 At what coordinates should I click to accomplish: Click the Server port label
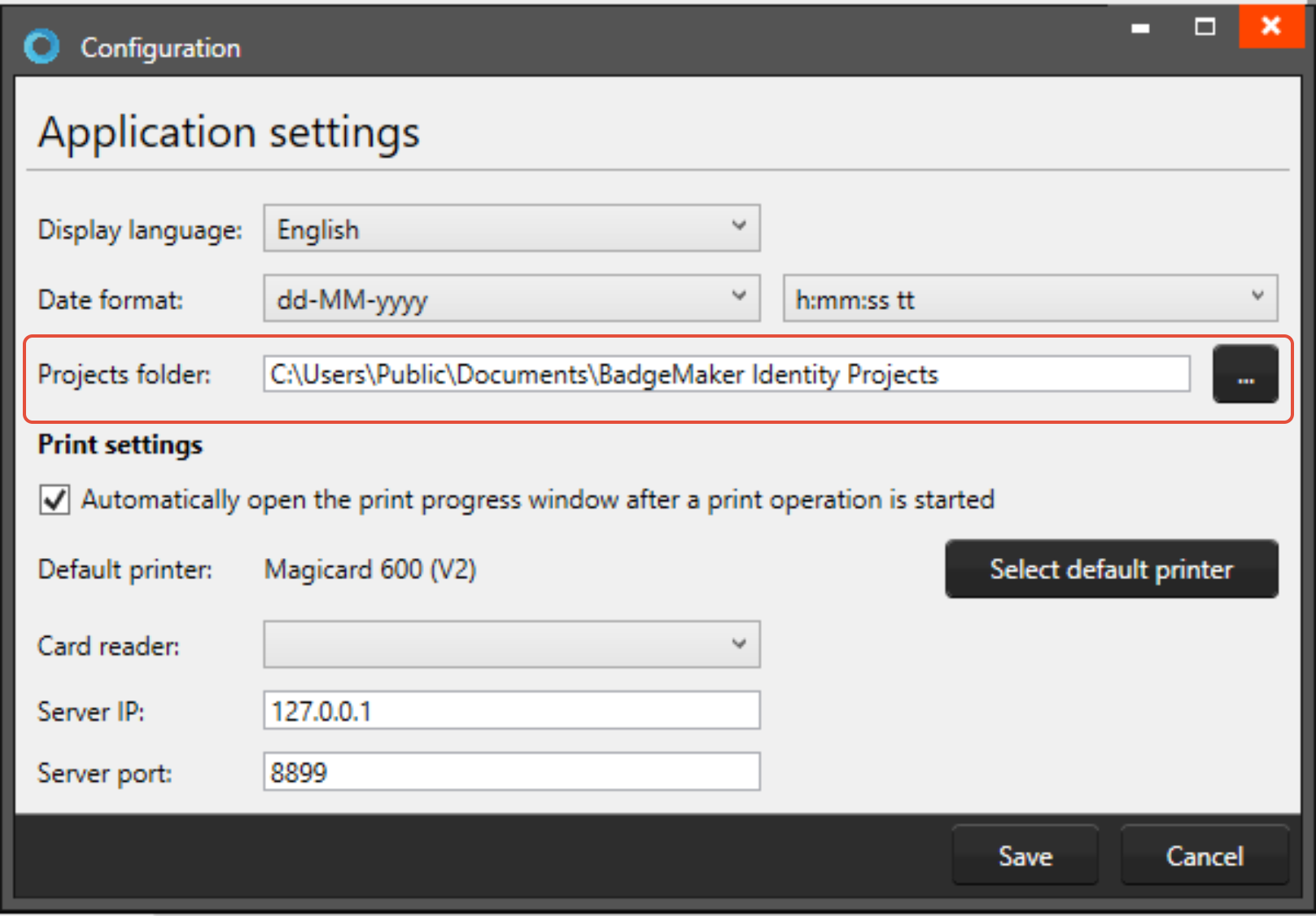tap(105, 773)
